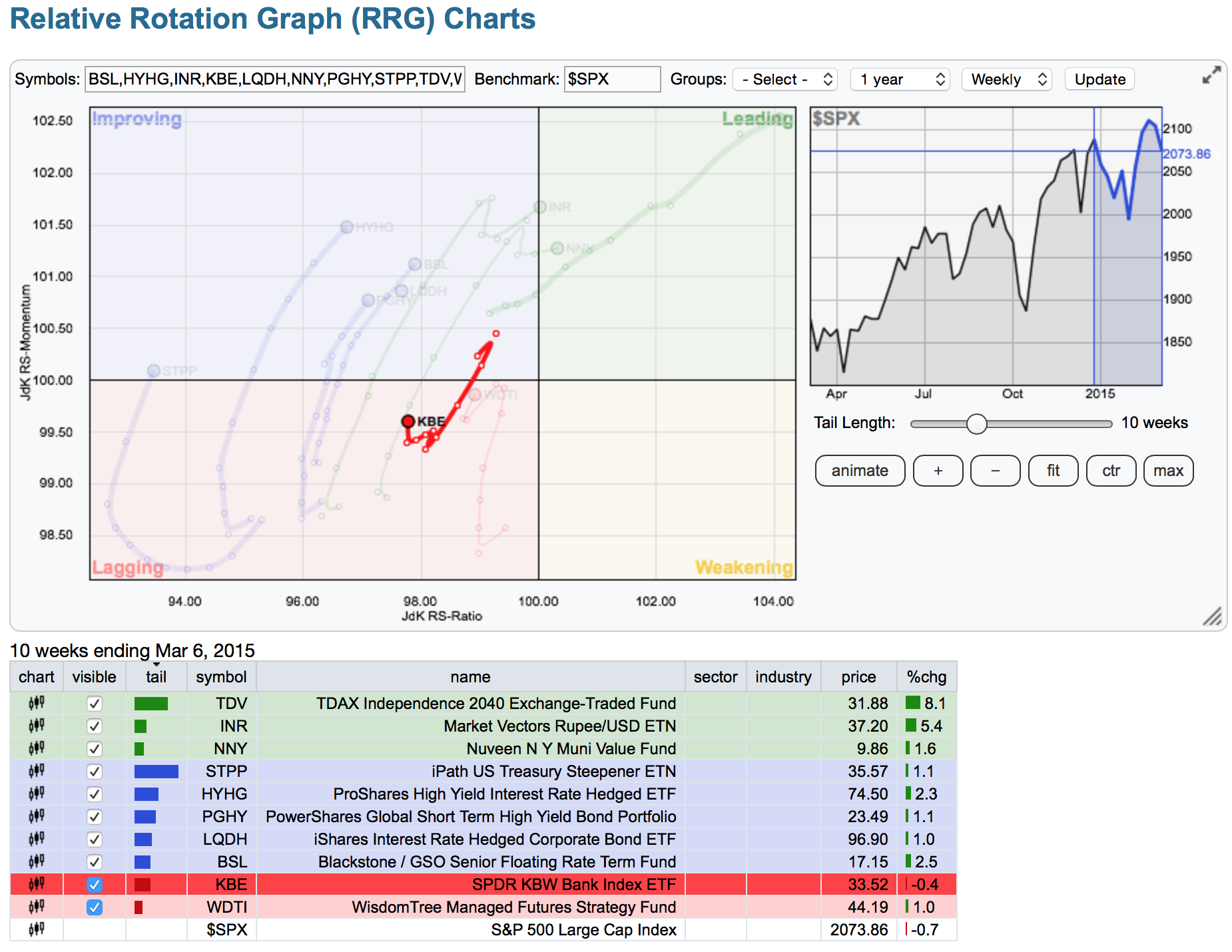The width and height of the screenshot is (1232, 952).
Task: Click the TDV tail length color bar
Action: 151,704
